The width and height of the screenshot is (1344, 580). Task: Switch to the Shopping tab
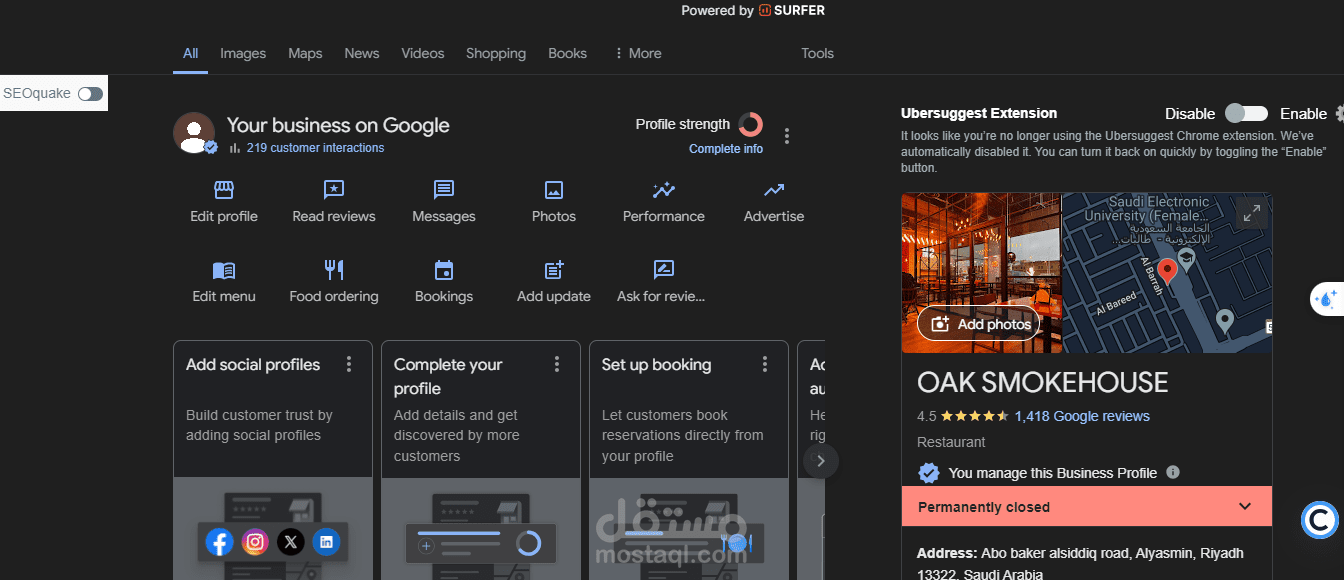496,53
